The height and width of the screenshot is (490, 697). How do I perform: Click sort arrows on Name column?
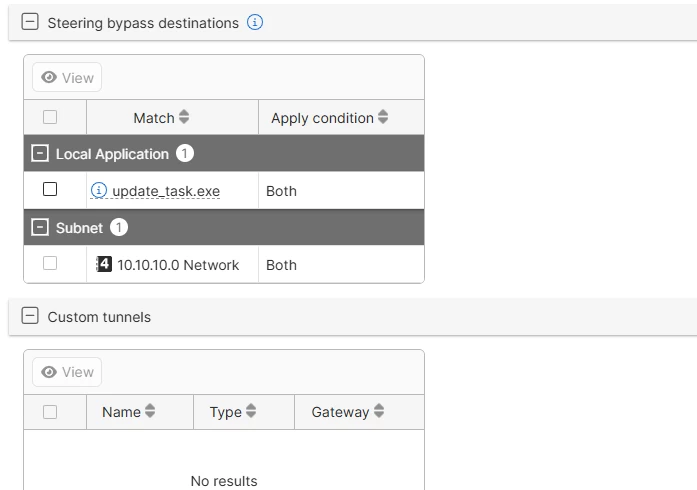(150, 411)
